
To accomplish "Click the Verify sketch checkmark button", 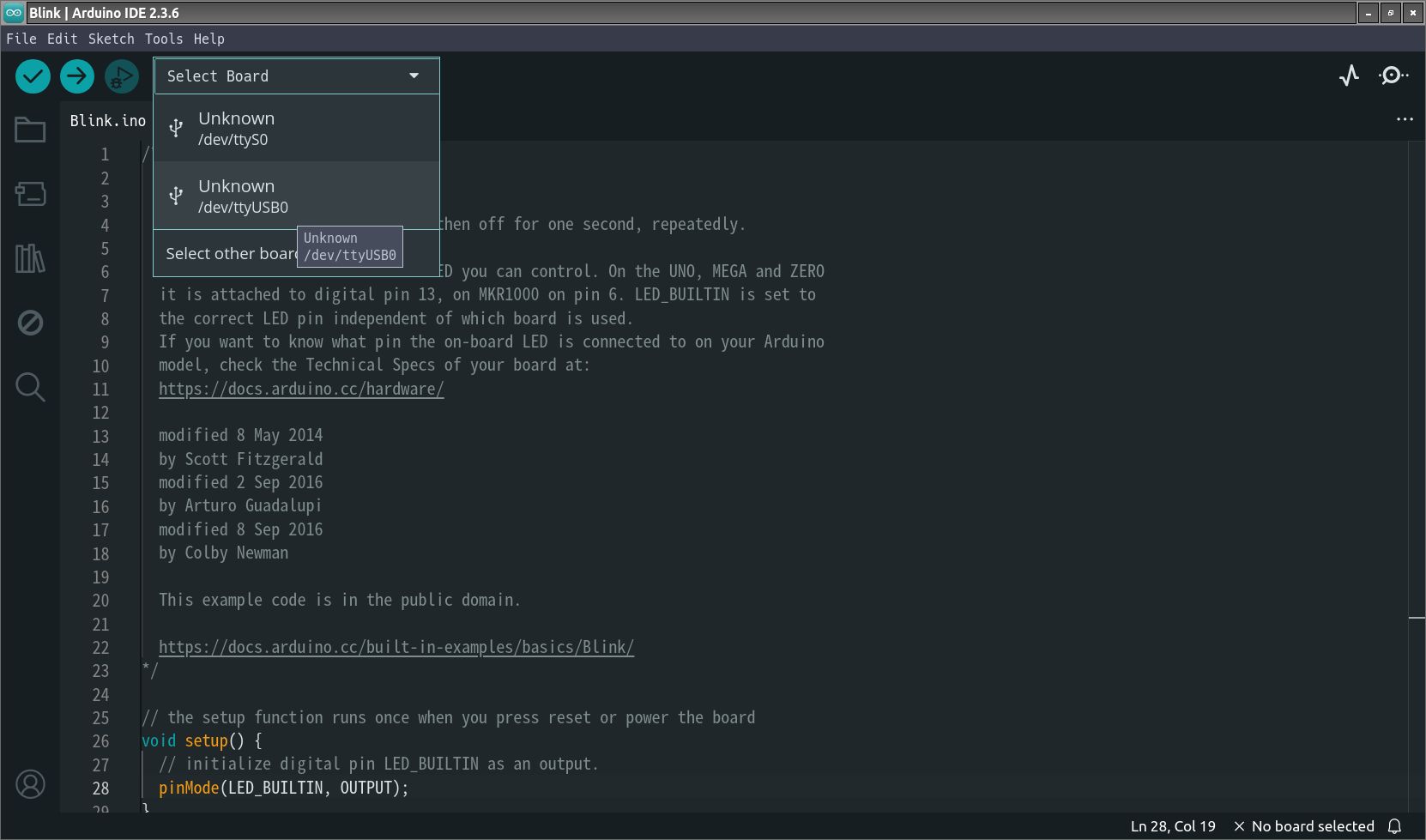I will tap(33, 76).
